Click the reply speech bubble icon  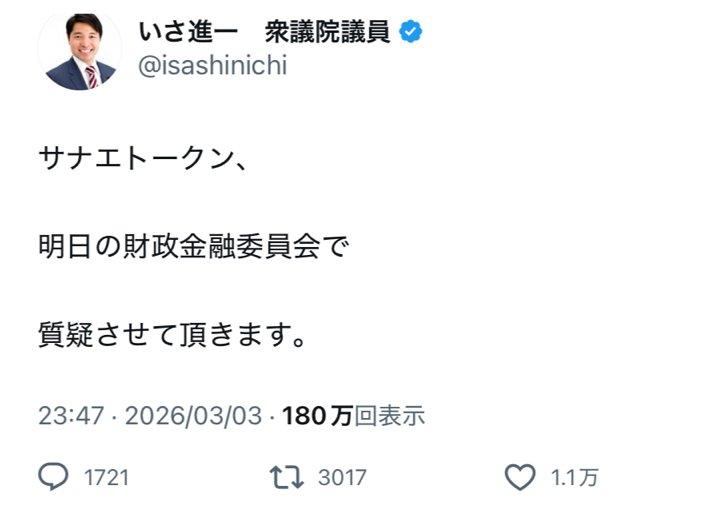[52, 478]
